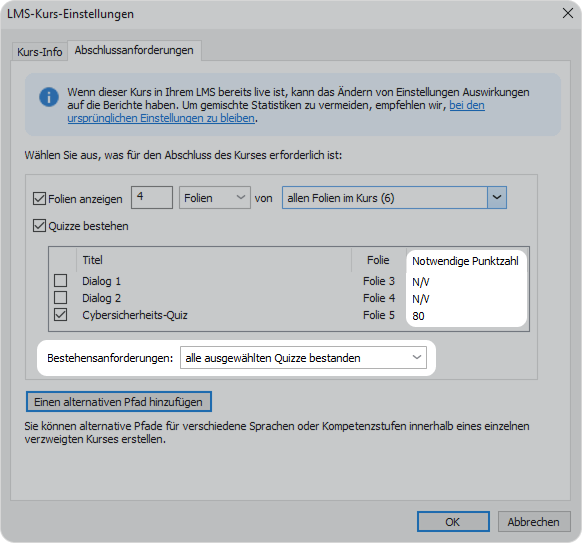Click the Folie 3 cell
This screenshot has width=582, height=543.
click(379, 281)
